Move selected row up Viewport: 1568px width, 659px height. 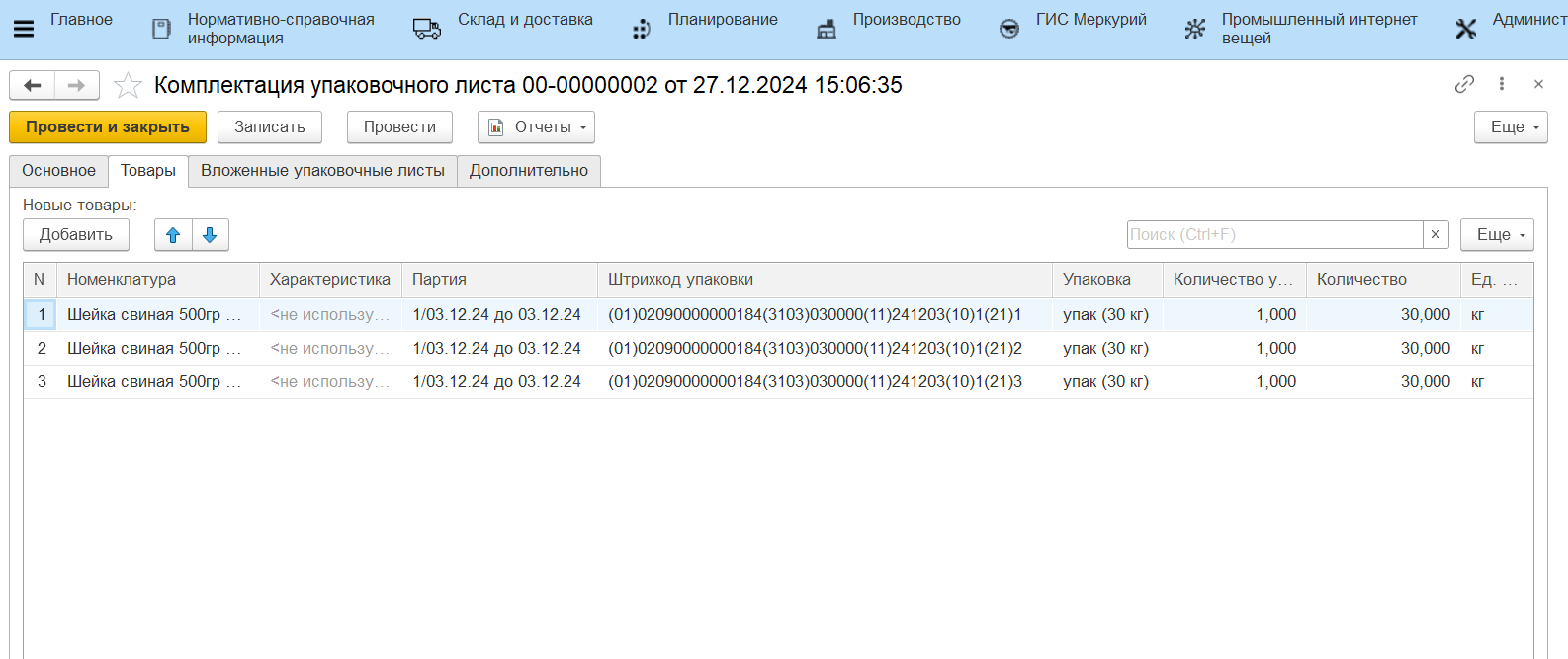[x=173, y=235]
